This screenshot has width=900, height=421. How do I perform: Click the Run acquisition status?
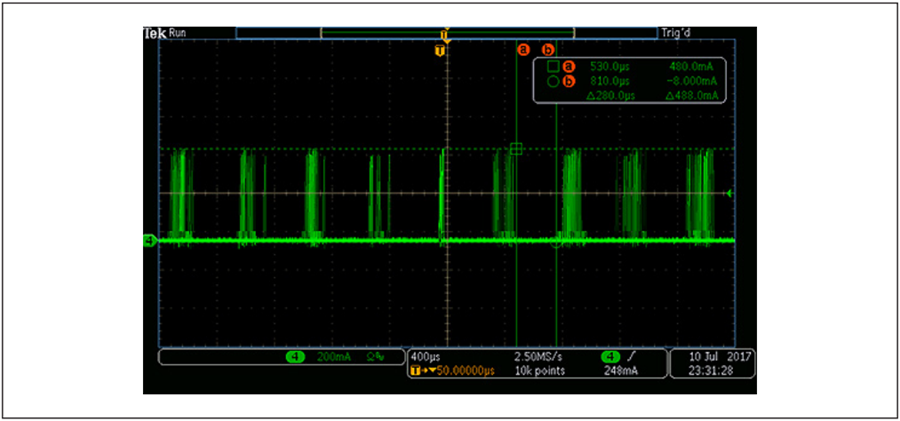[x=177, y=33]
